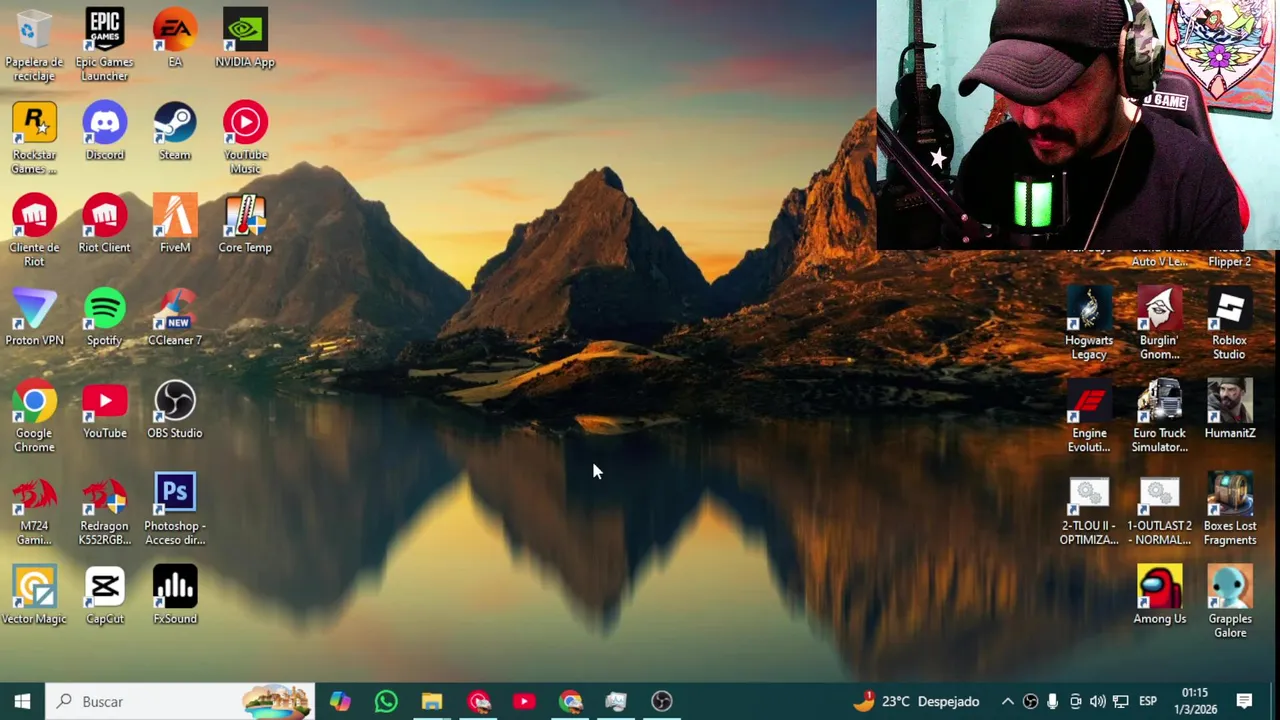This screenshot has height=720, width=1280.
Task: Open the Boxes Lost Fragments game shortcut
Action: 1230,511
